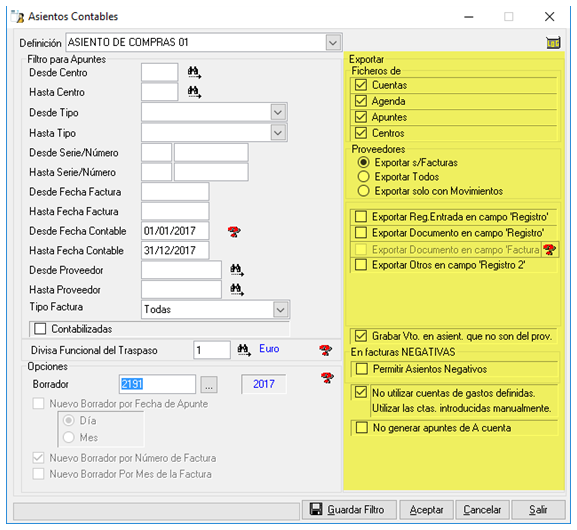The width and height of the screenshot is (577, 530).
Task: Click yellow calculator icon at top right
Action: click(553, 43)
